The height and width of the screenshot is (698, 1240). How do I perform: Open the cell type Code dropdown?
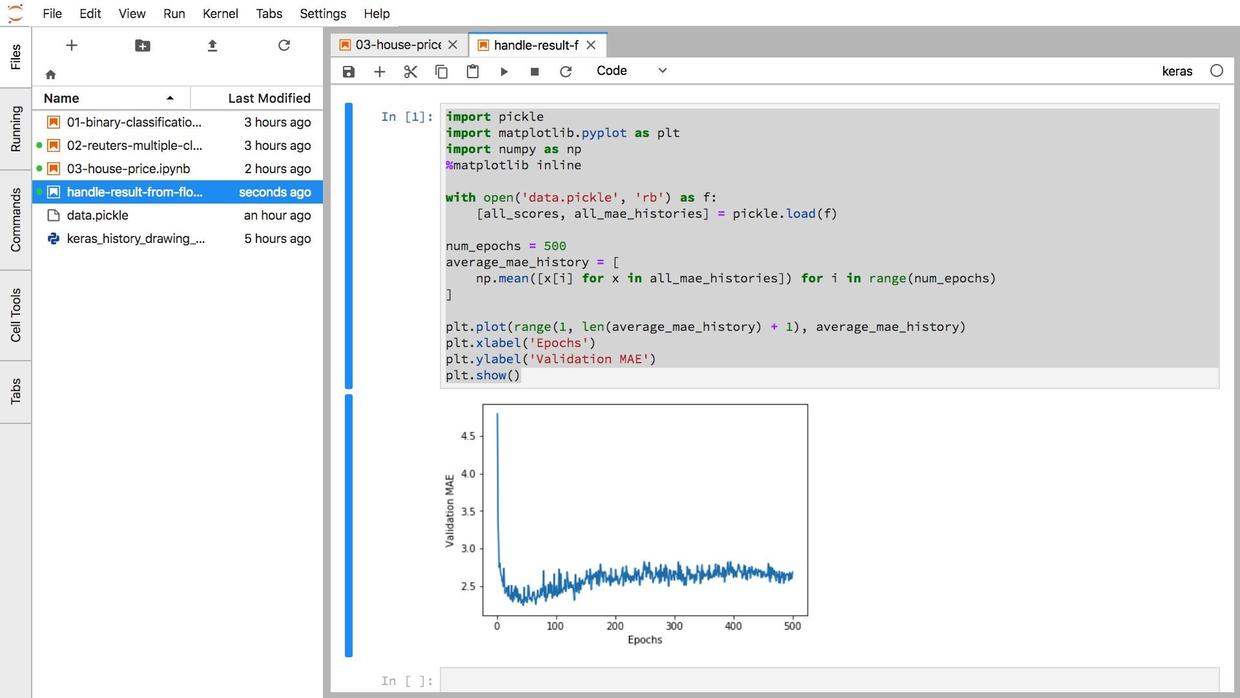(631, 71)
